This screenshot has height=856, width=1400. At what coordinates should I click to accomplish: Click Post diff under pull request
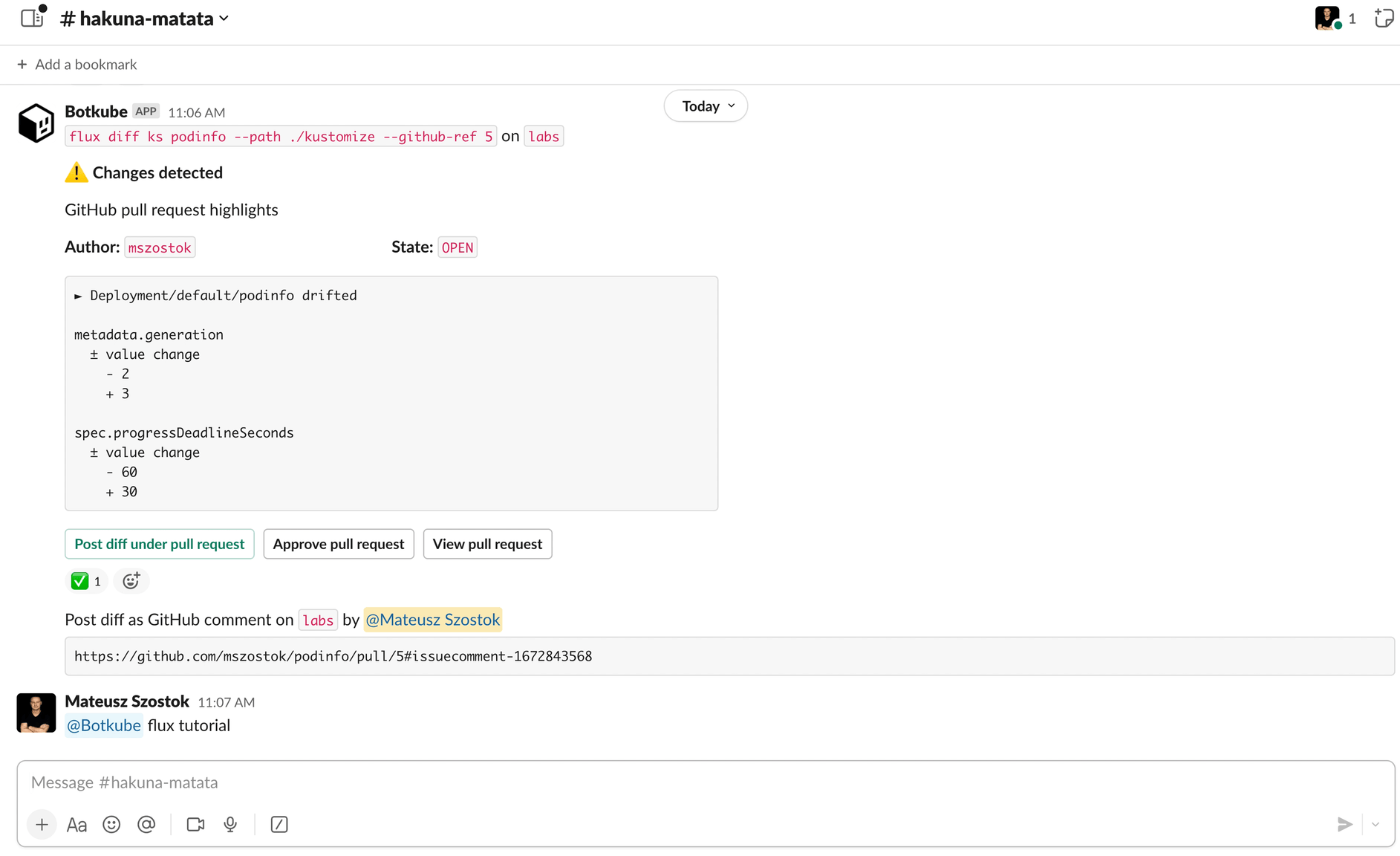click(159, 544)
